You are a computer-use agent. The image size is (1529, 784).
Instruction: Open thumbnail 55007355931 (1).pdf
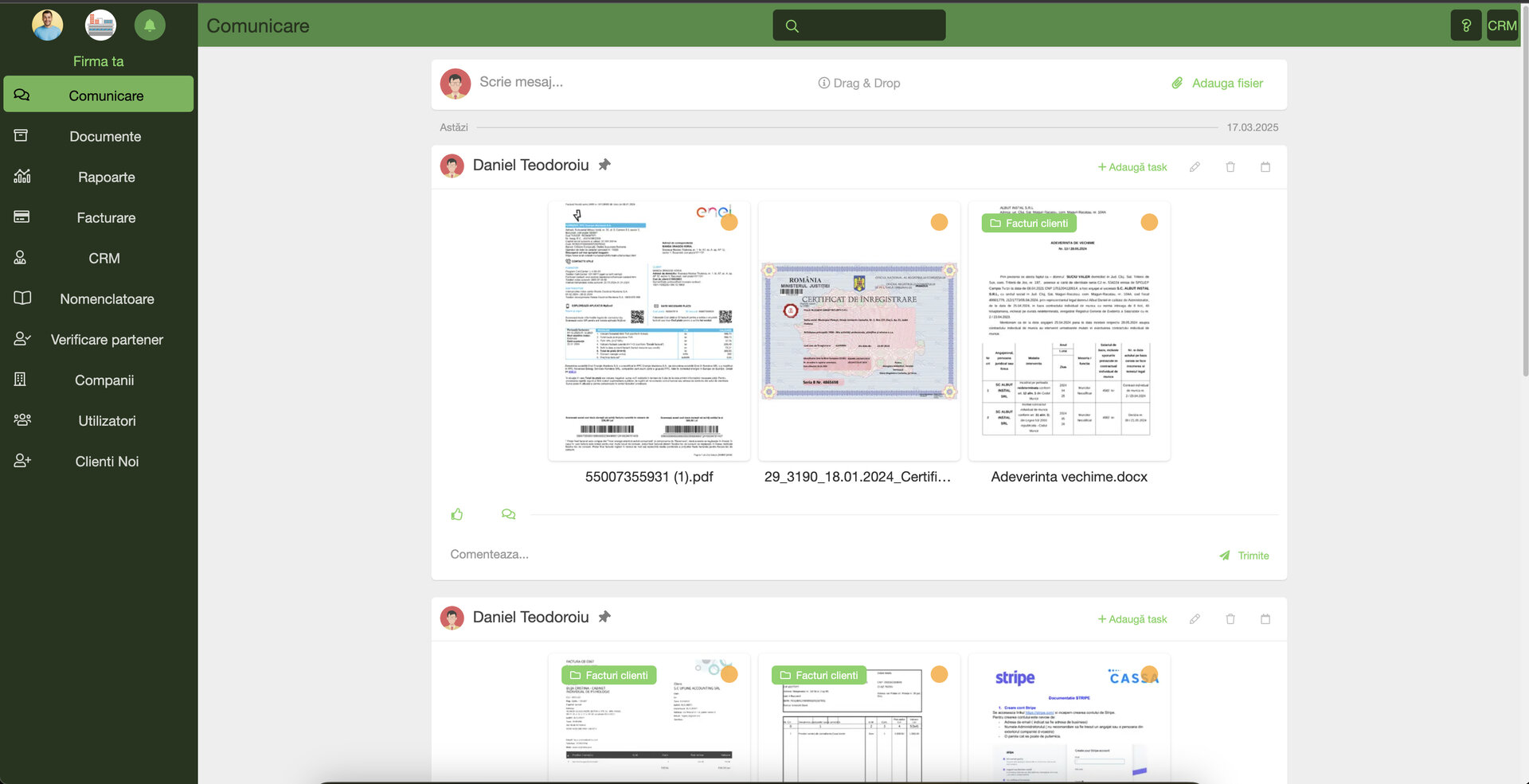coord(649,331)
